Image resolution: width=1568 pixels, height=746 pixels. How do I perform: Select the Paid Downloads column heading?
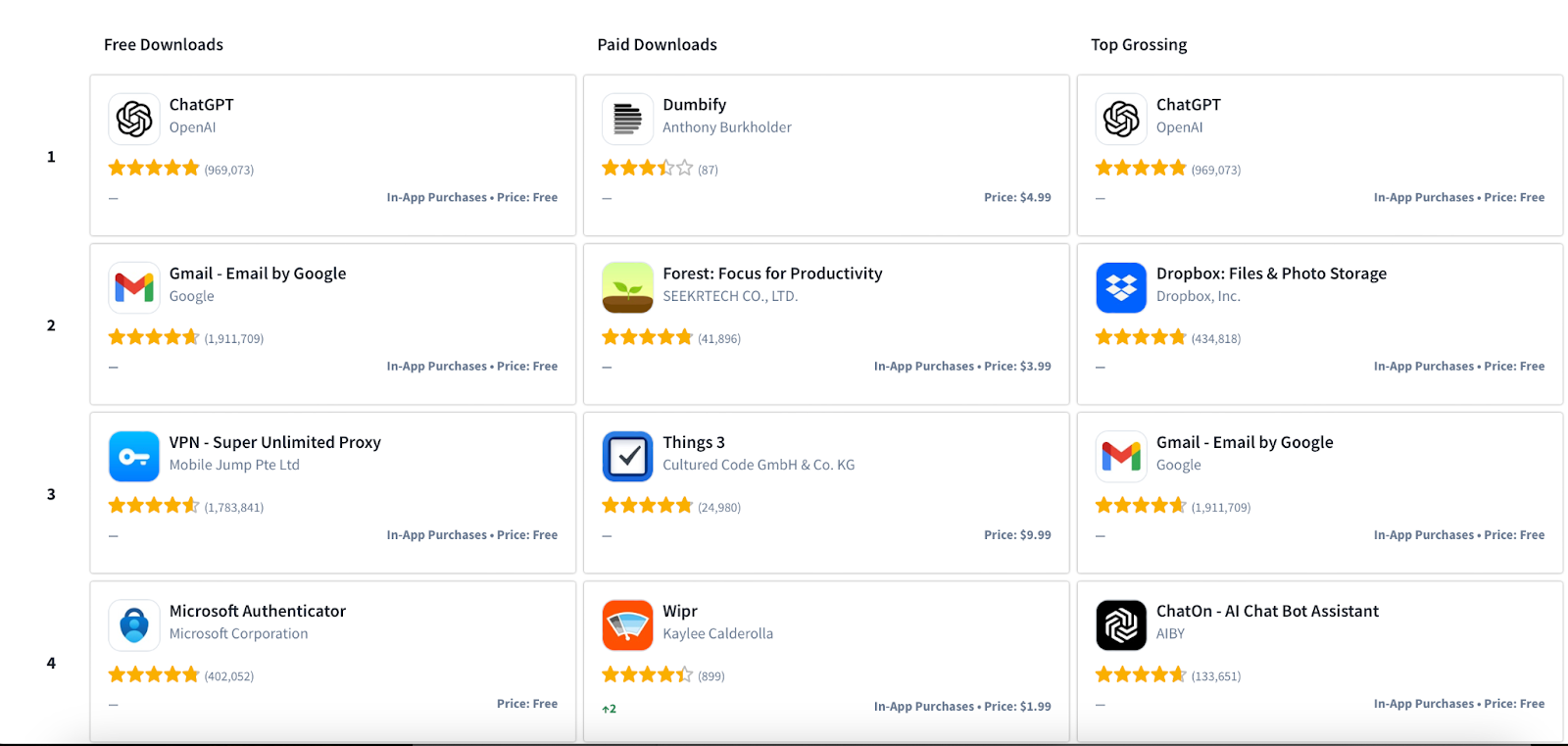pyautogui.click(x=658, y=45)
